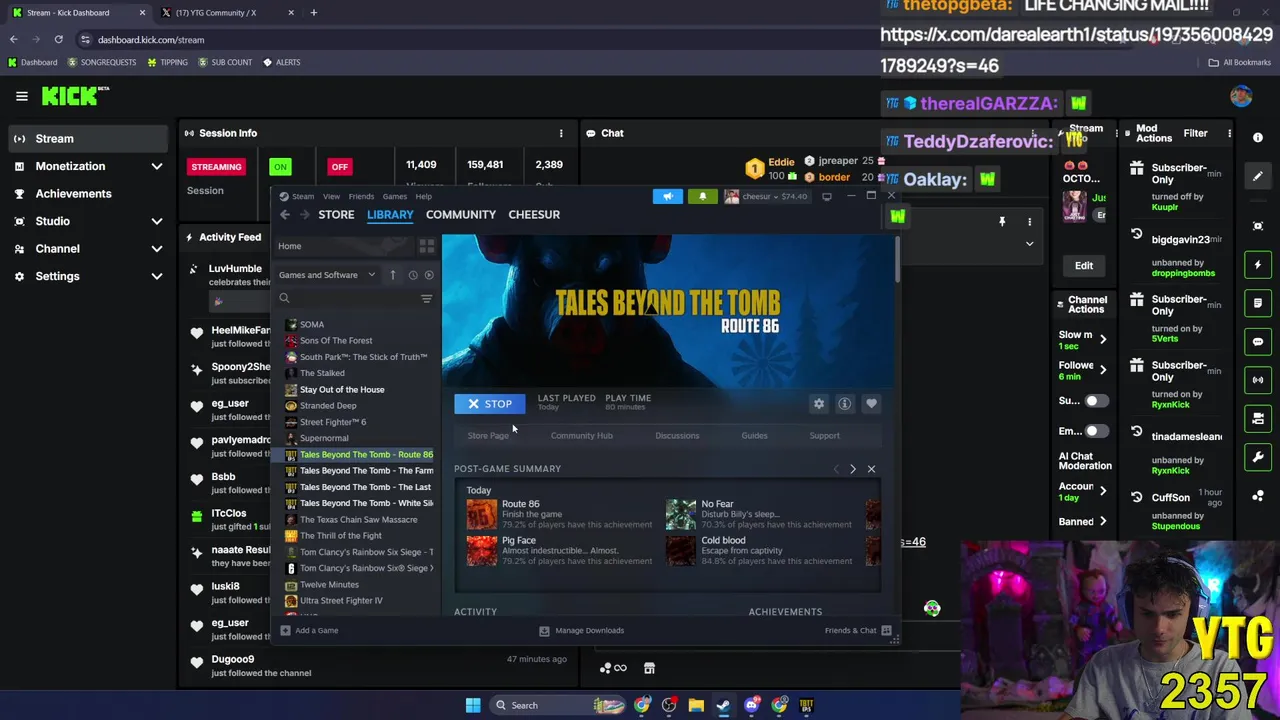1280x720 pixels.
Task: Open the document panel icon on Kick rail
Action: (x=1258, y=303)
